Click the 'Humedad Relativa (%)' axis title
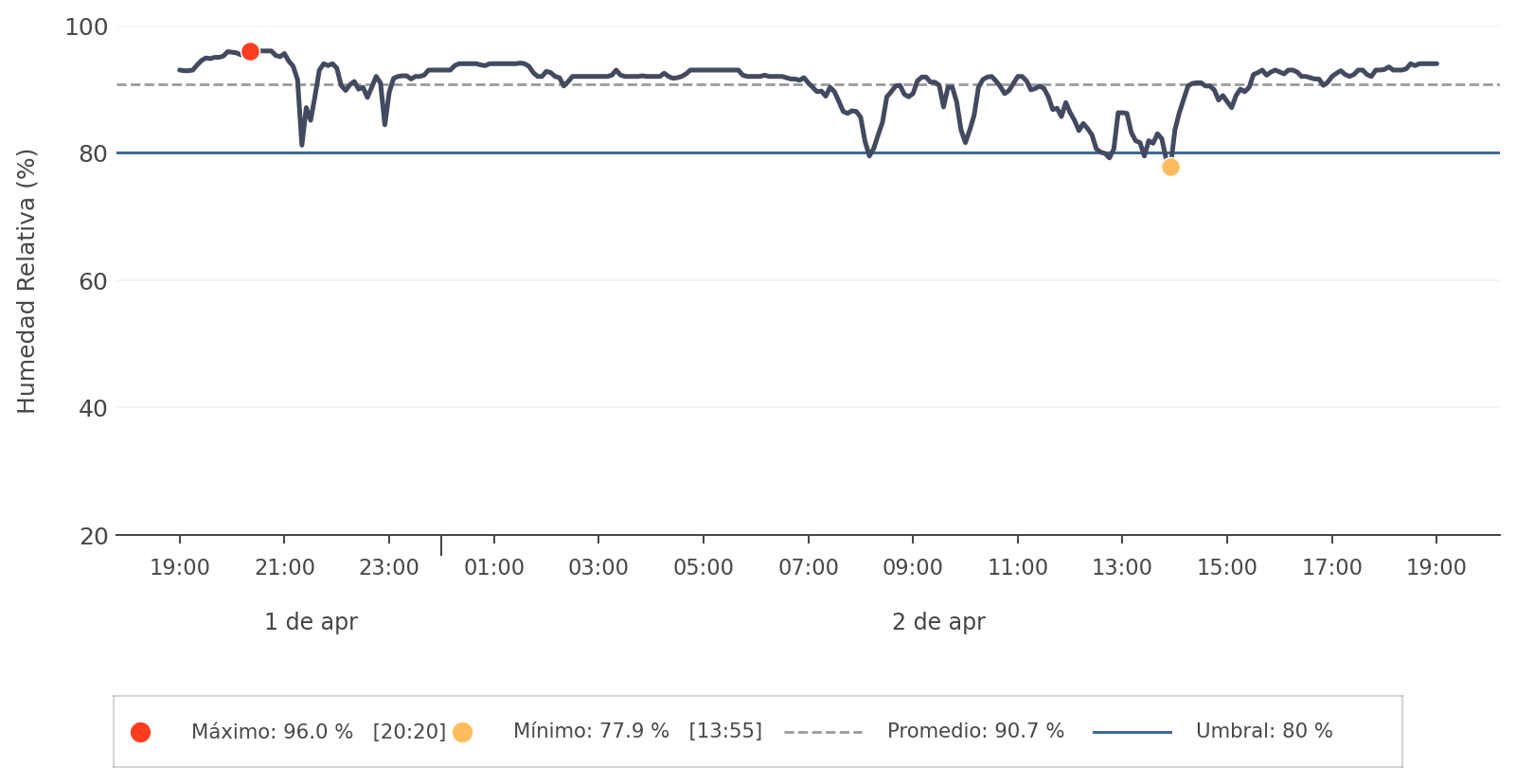This screenshot has height=784, width=1516. click(x=27, y=281)
